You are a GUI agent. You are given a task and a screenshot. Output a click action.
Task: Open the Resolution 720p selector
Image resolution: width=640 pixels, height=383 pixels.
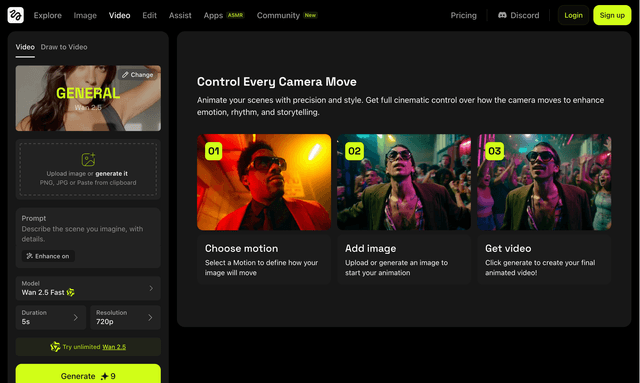125,317
